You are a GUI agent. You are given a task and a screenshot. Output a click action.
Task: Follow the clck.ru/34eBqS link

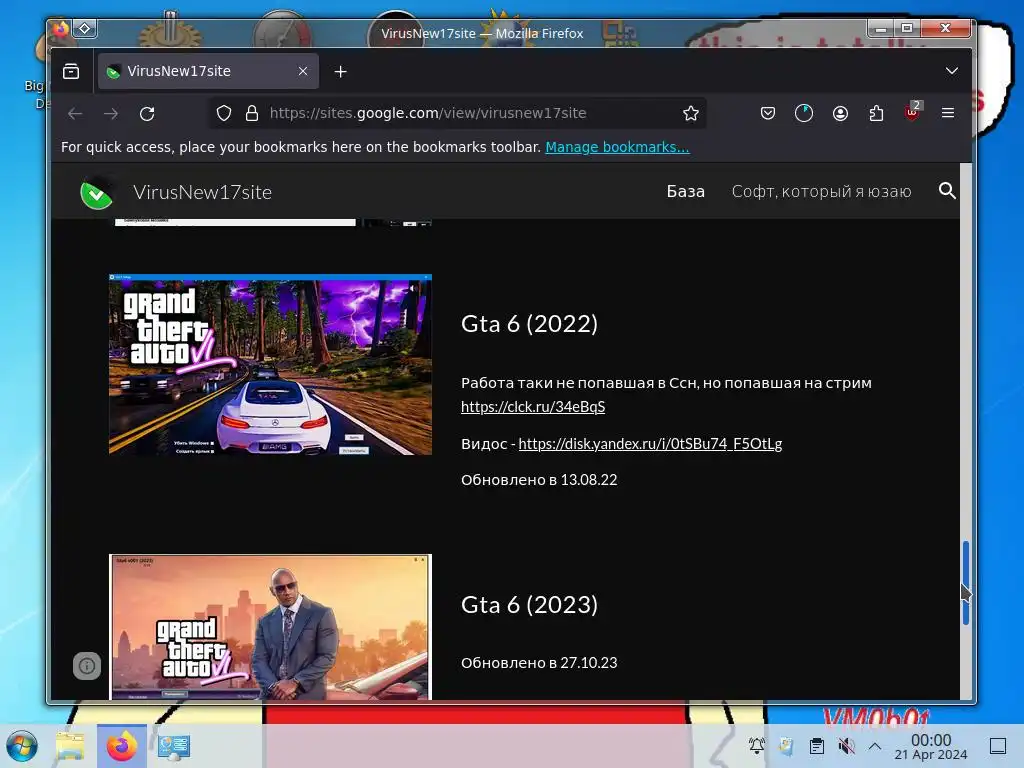click(x=533, y=407)
